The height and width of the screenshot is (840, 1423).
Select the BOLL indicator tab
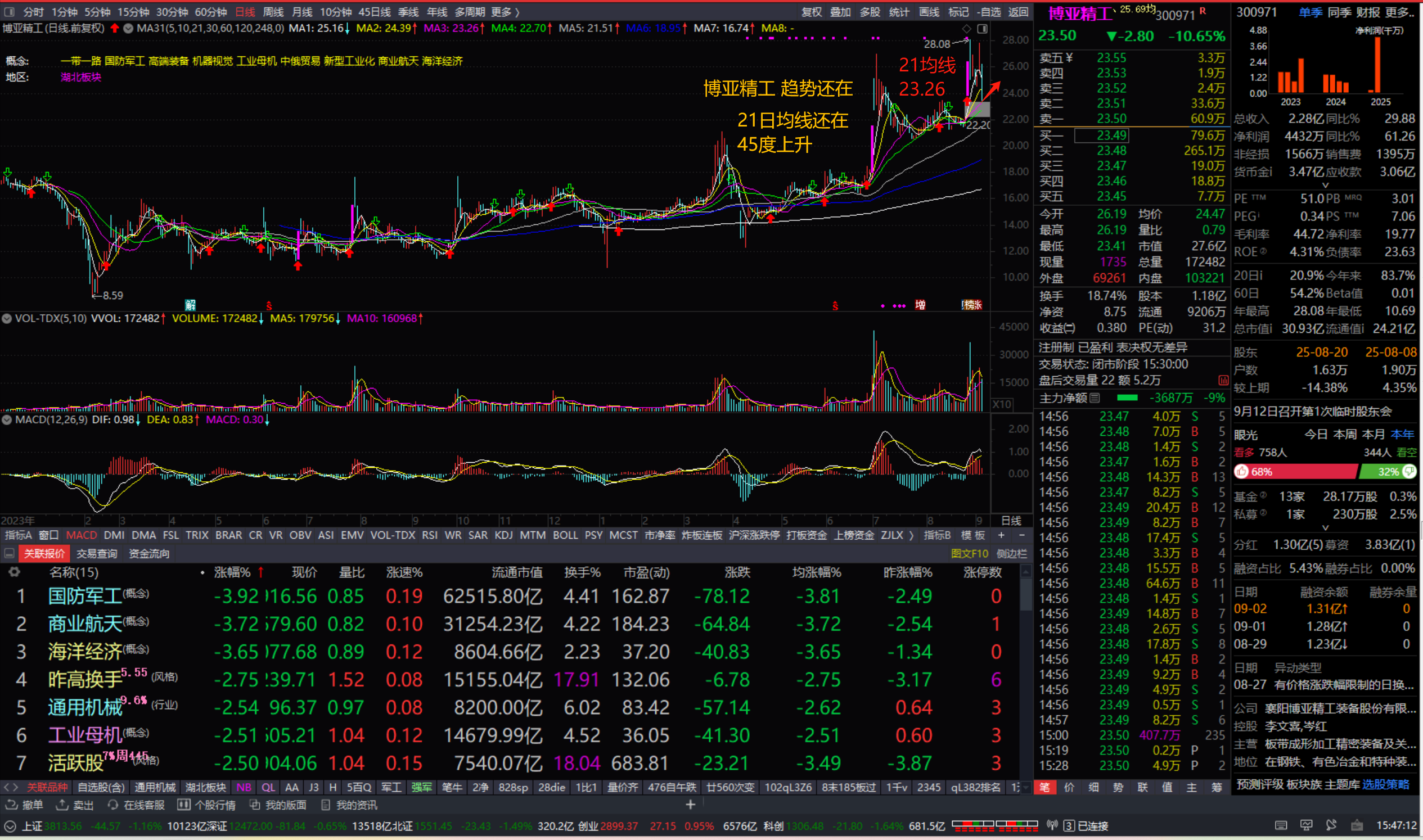click(x=565, y=535)
